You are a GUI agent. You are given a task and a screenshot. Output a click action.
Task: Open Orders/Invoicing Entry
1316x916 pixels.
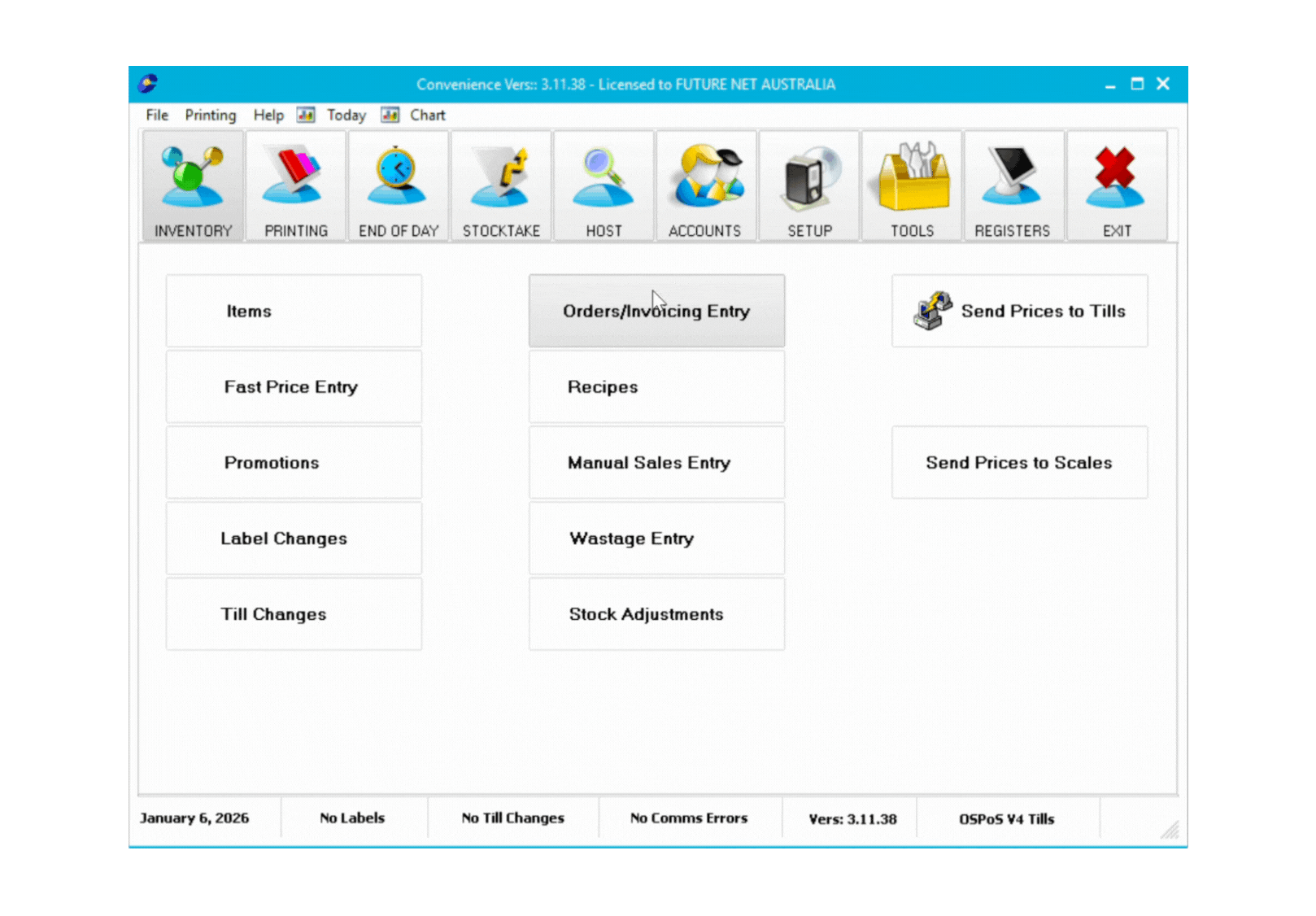(656, 311)
